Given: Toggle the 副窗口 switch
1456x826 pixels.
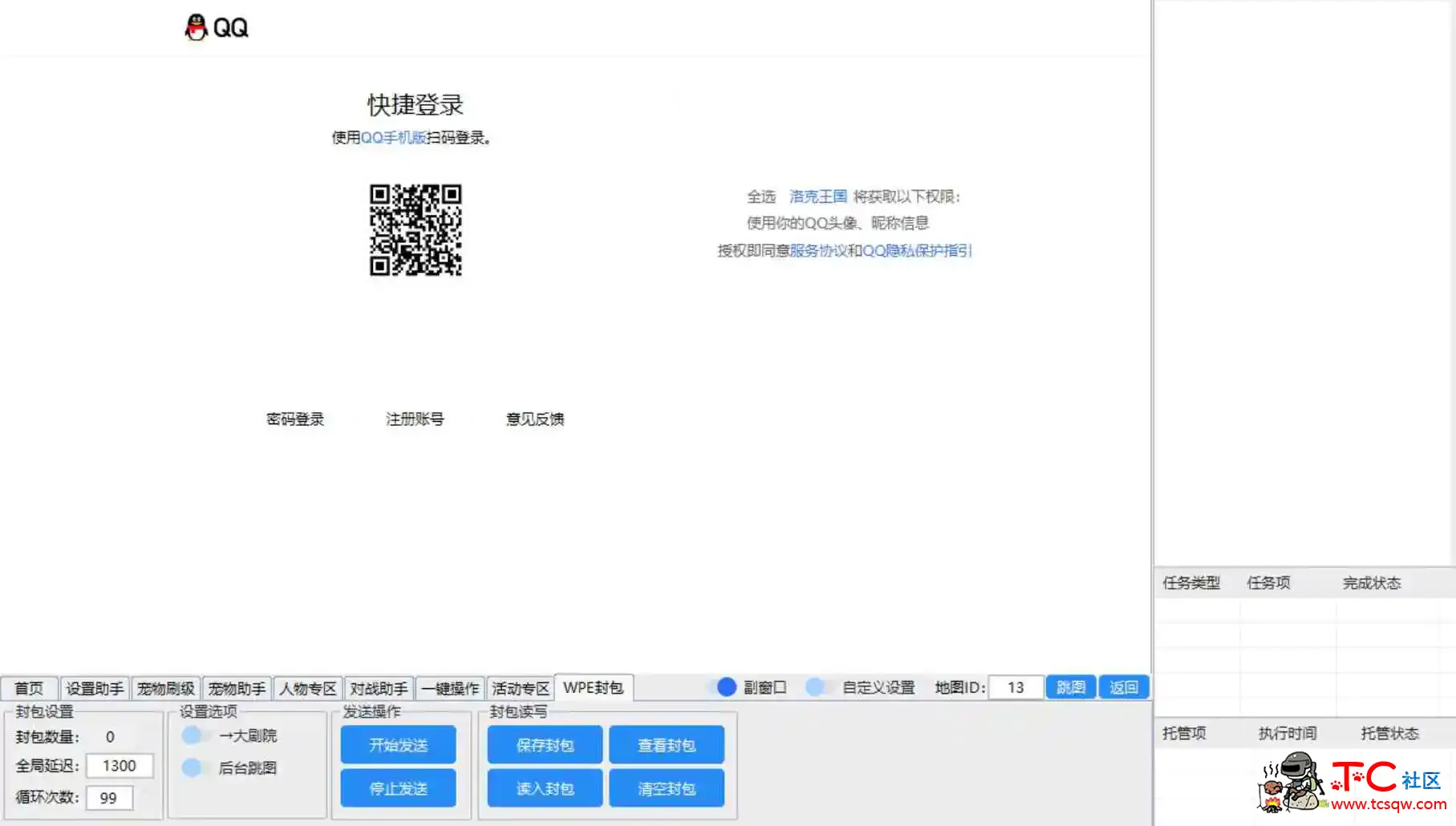Looking at the screenshot, I should 722,687.
